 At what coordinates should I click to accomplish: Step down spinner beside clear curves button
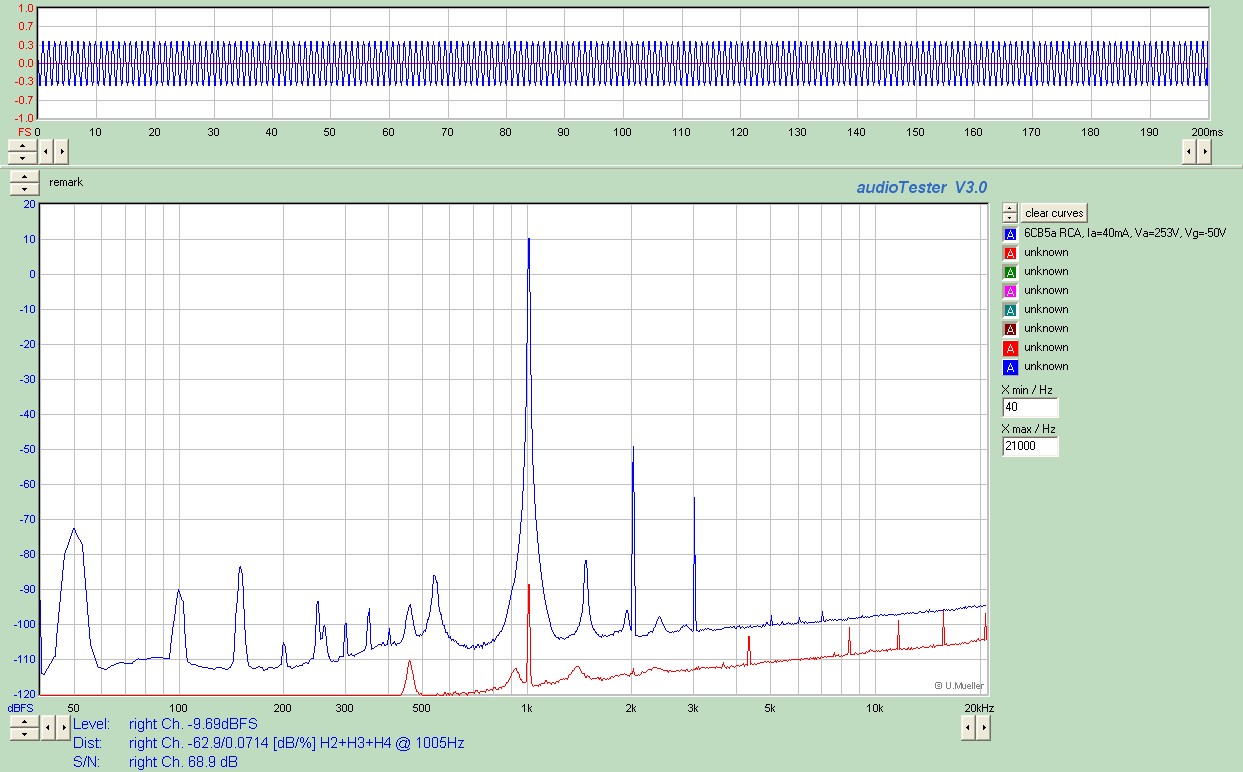[1010, 217]
